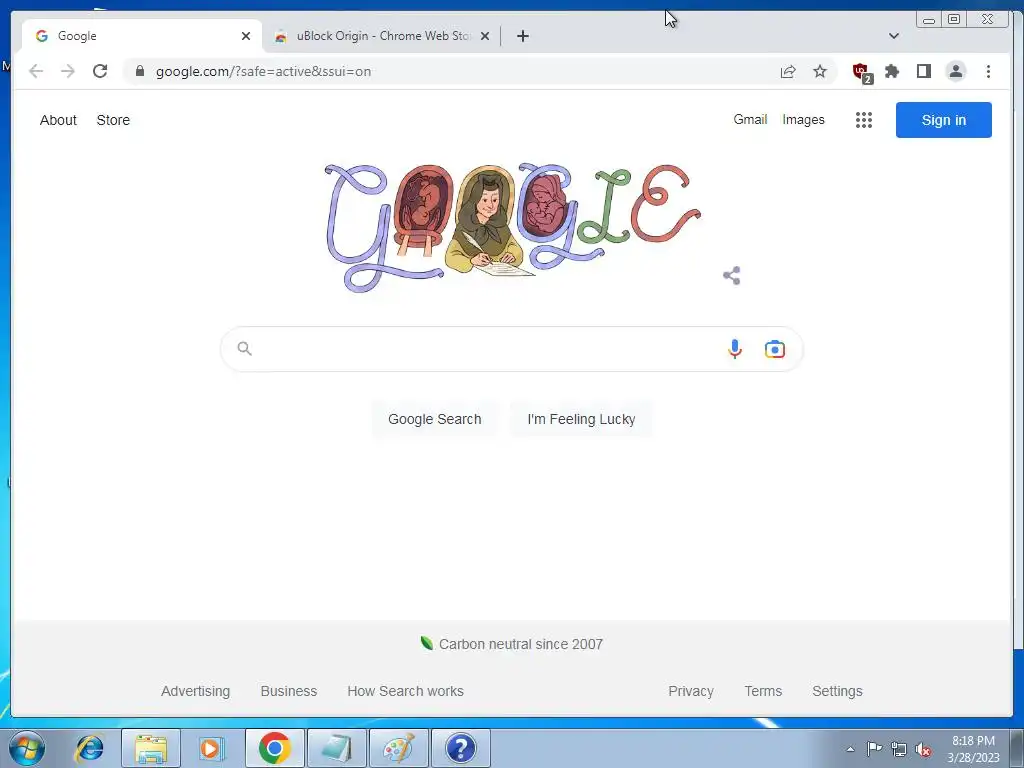The image size is (1024, 768).
Task: Open the Terms footer link
Action: pos(763,691)
